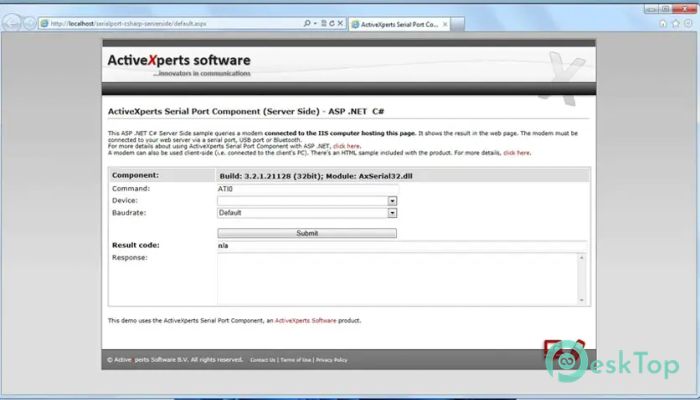Open the first 'click here' link about ASP .NET
Image resolution: width=700 pixels, height=400 pixels.
346,146
